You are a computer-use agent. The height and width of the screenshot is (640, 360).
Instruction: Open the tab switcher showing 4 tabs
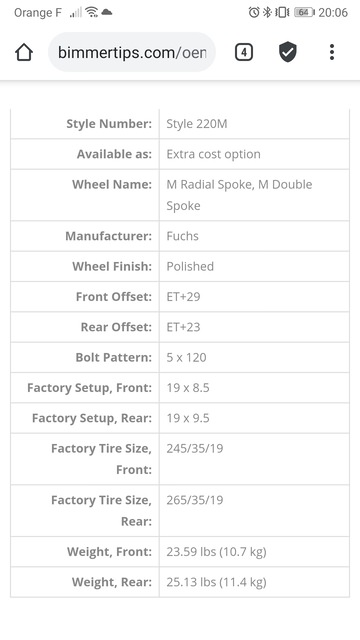click(244, 52)
